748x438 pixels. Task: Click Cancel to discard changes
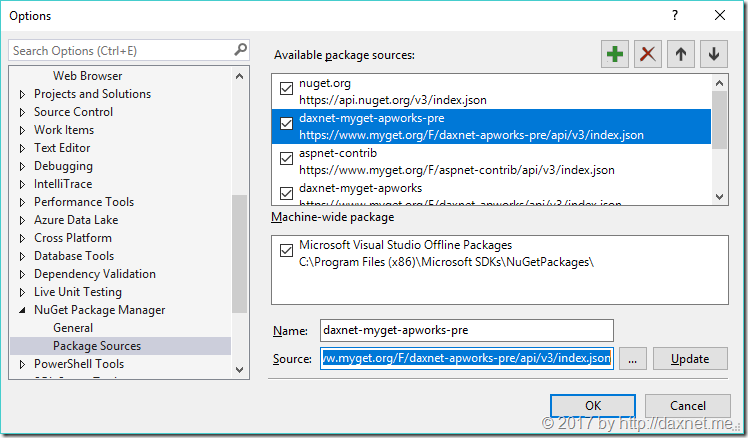[687, 406]
